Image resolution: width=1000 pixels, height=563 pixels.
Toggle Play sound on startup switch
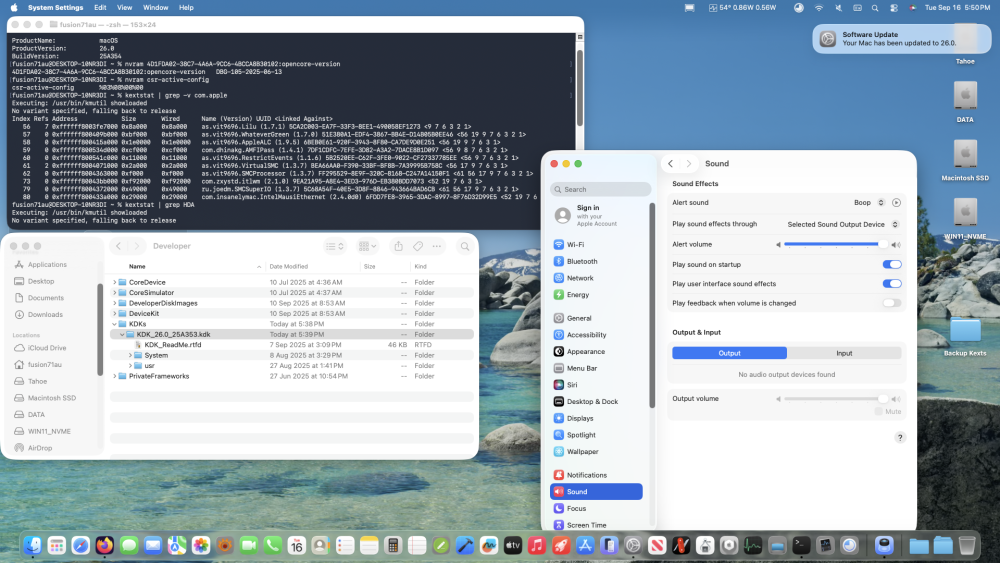pyautogui.click(x=892, y=265)
